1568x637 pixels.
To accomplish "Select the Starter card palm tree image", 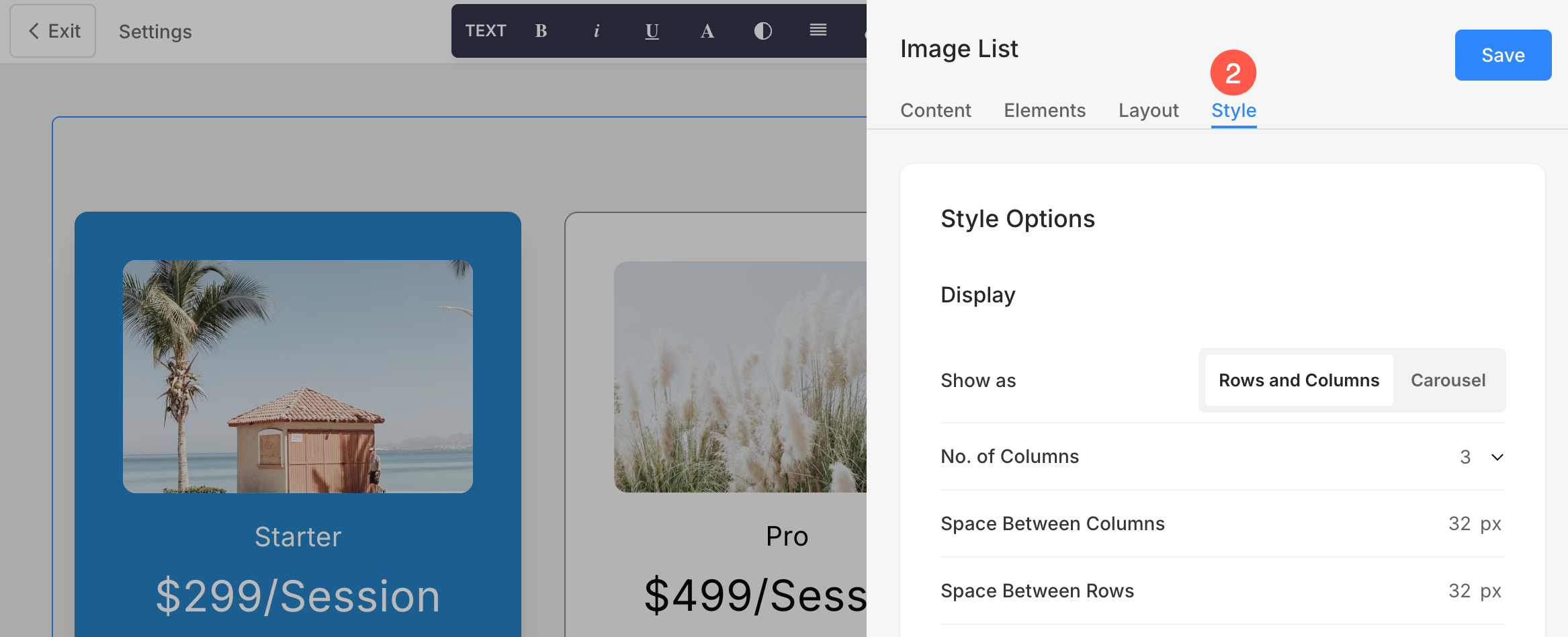I will pos(298,376).
